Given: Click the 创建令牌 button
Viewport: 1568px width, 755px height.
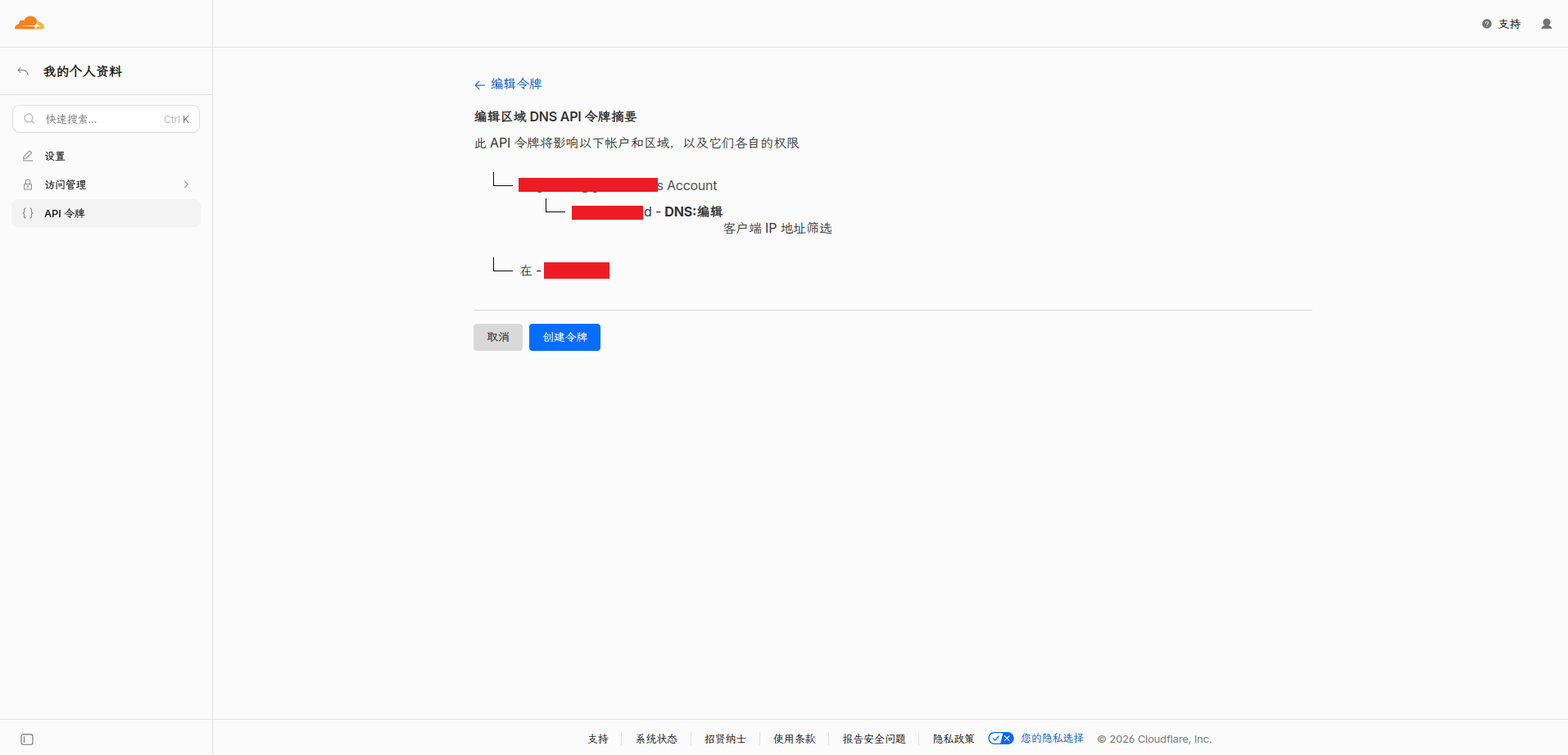Looking at the screenshot, I should click(x=564, y=337).
